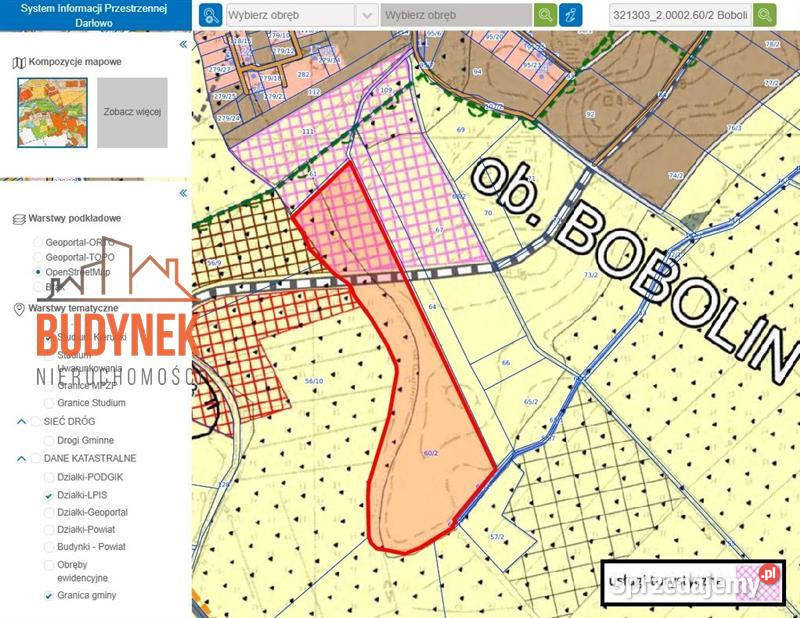Disable the Granica gminy layer
The image size is (800, 618).
tap(50, 596)
